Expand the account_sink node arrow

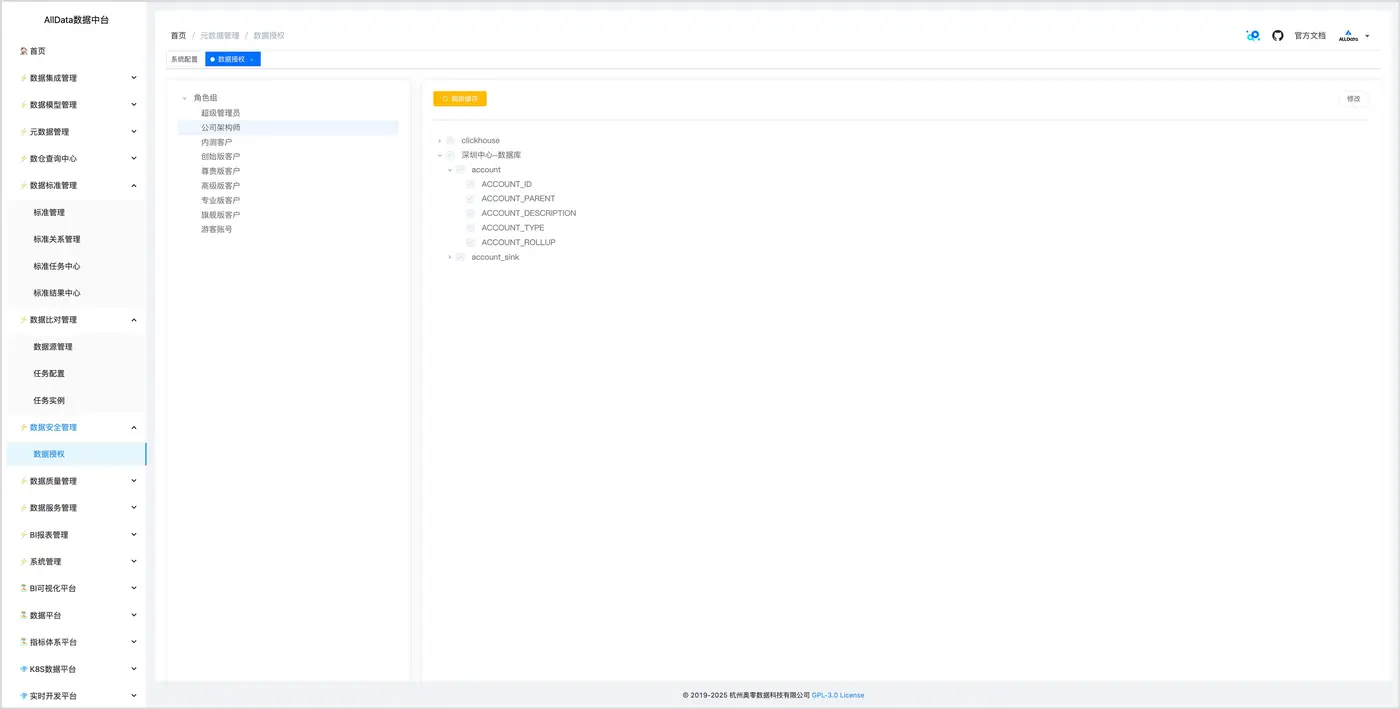pyautogui.click(x=450, y=257)
